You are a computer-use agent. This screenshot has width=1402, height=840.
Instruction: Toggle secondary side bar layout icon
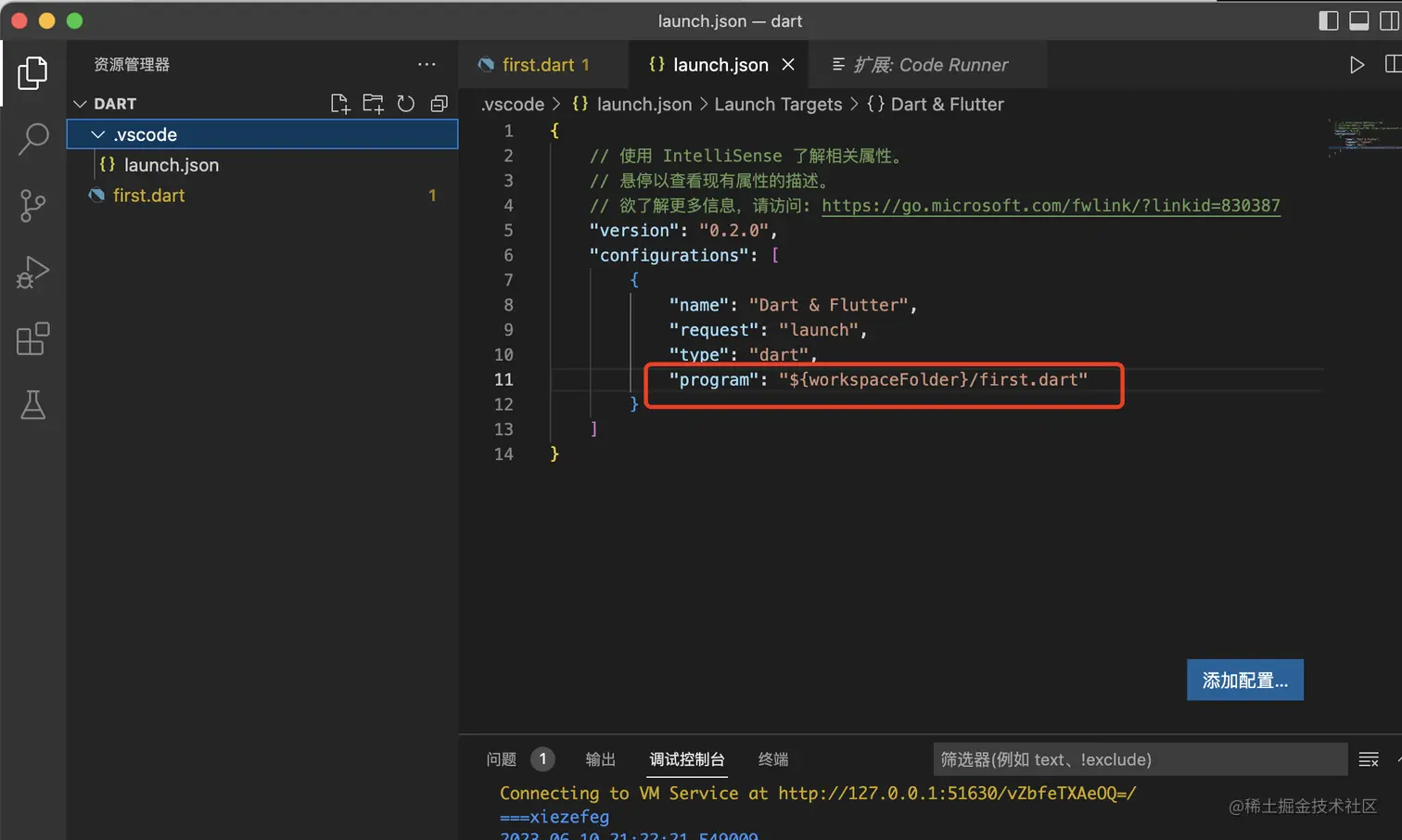[x=1390, y=20]
